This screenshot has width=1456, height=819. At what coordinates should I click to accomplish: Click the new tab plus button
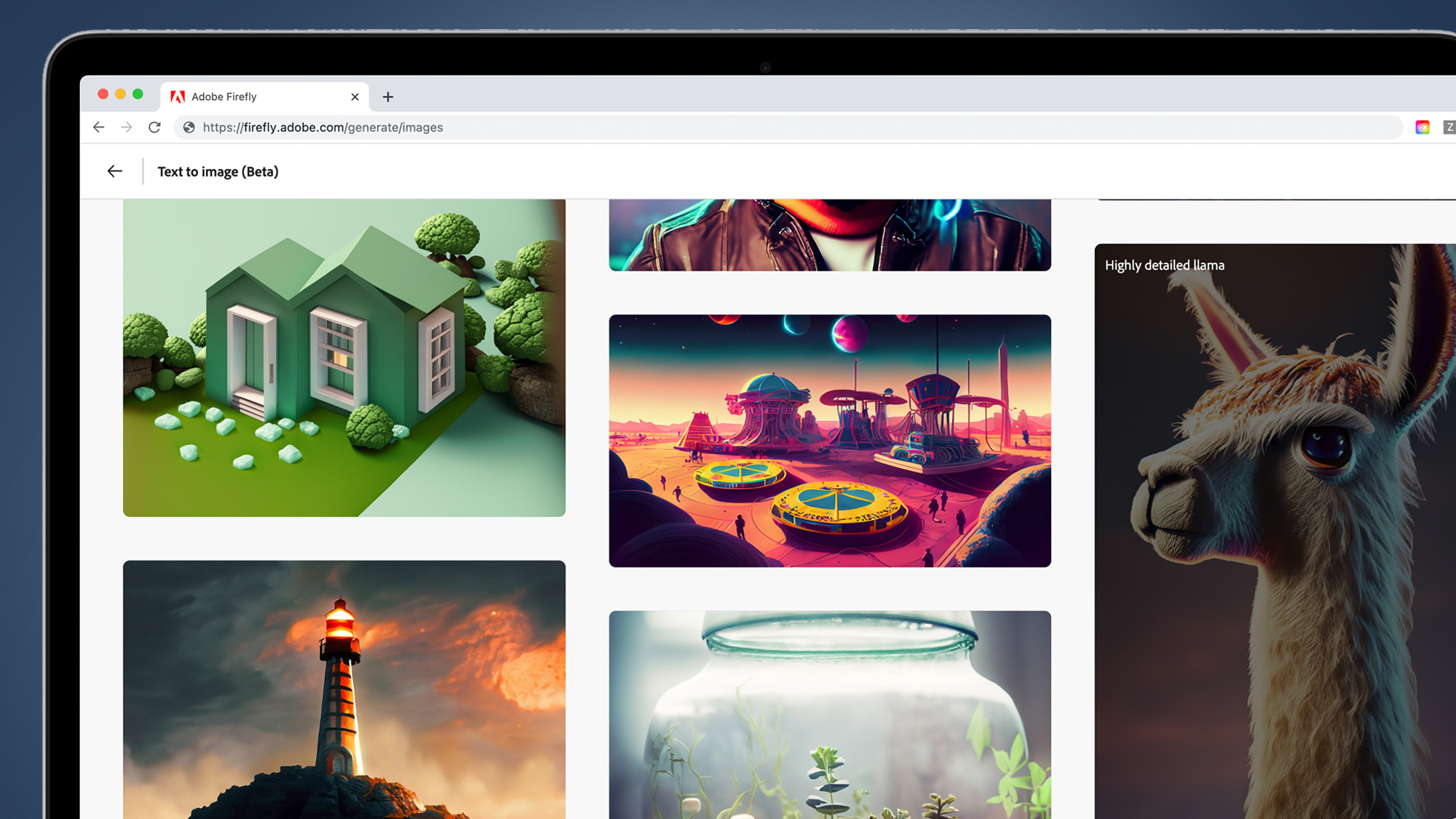pos(389,96)
